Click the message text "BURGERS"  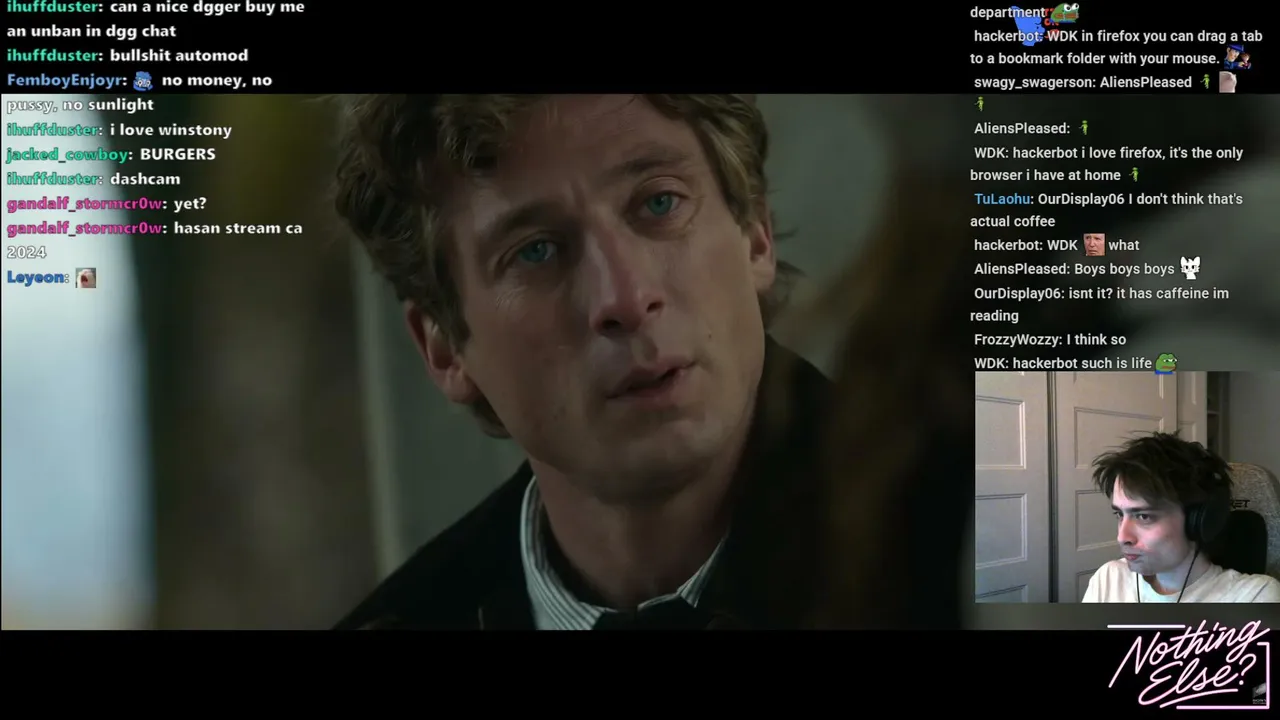click(178, 155)
